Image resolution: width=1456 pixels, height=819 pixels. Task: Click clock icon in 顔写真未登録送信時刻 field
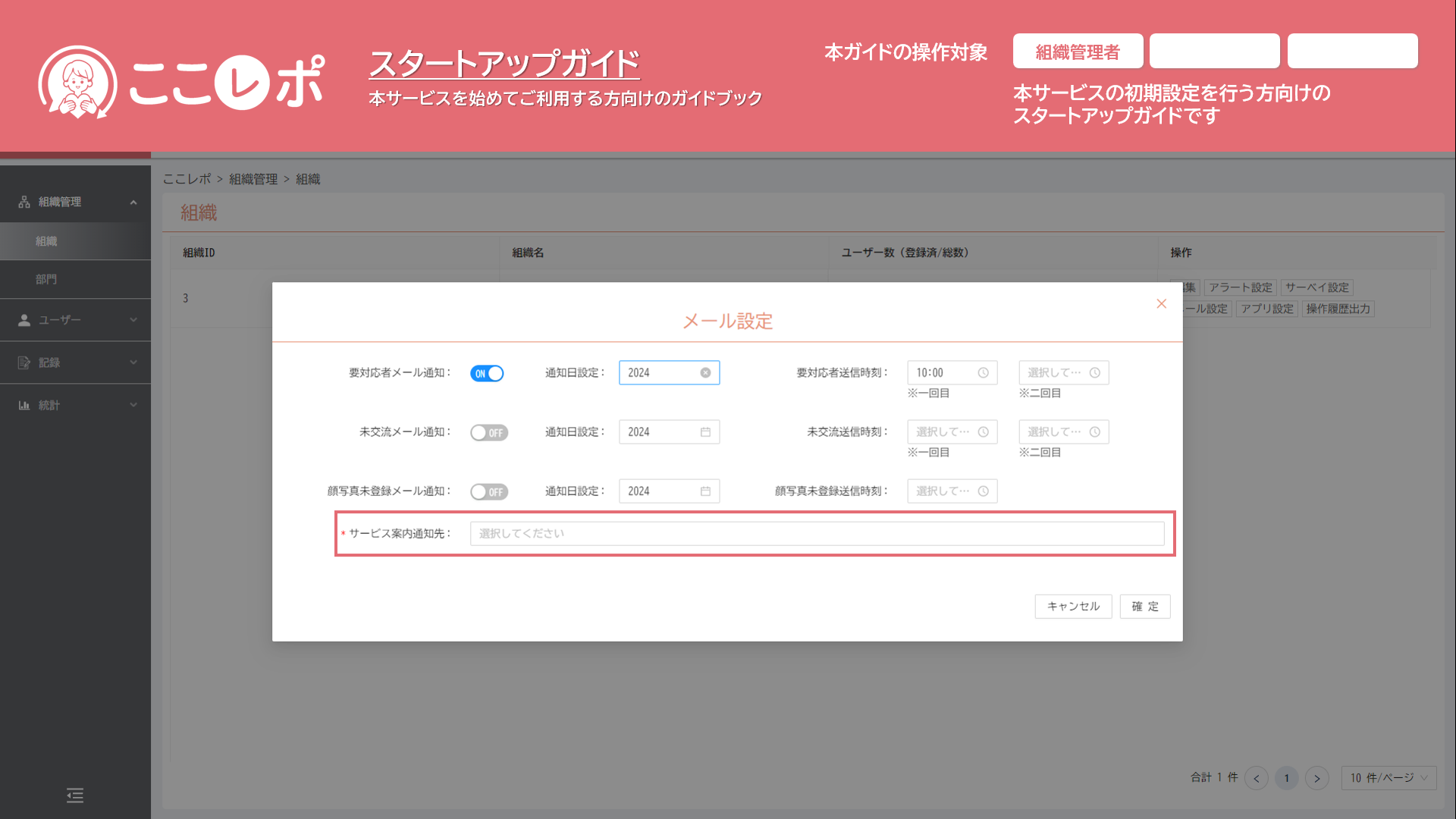983,491
